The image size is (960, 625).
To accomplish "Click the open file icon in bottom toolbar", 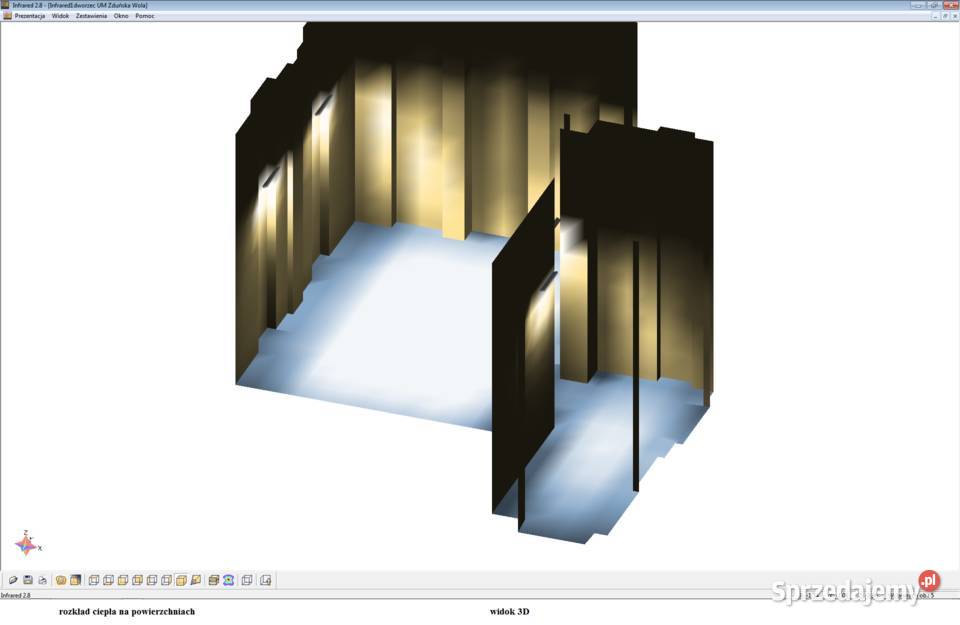I will [x=13, y=580].
